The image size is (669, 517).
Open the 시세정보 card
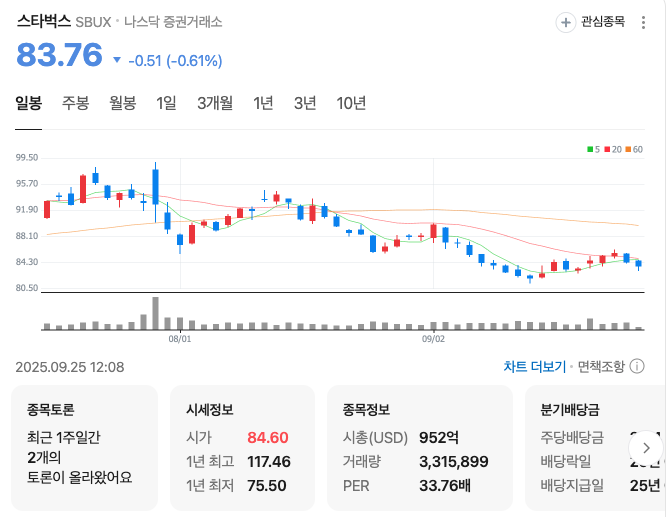tap(242, 447)
